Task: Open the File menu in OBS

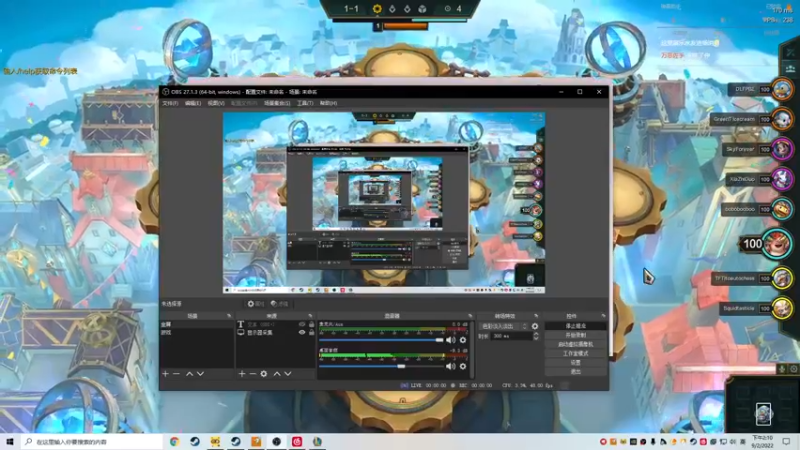Action: [170, 103]
